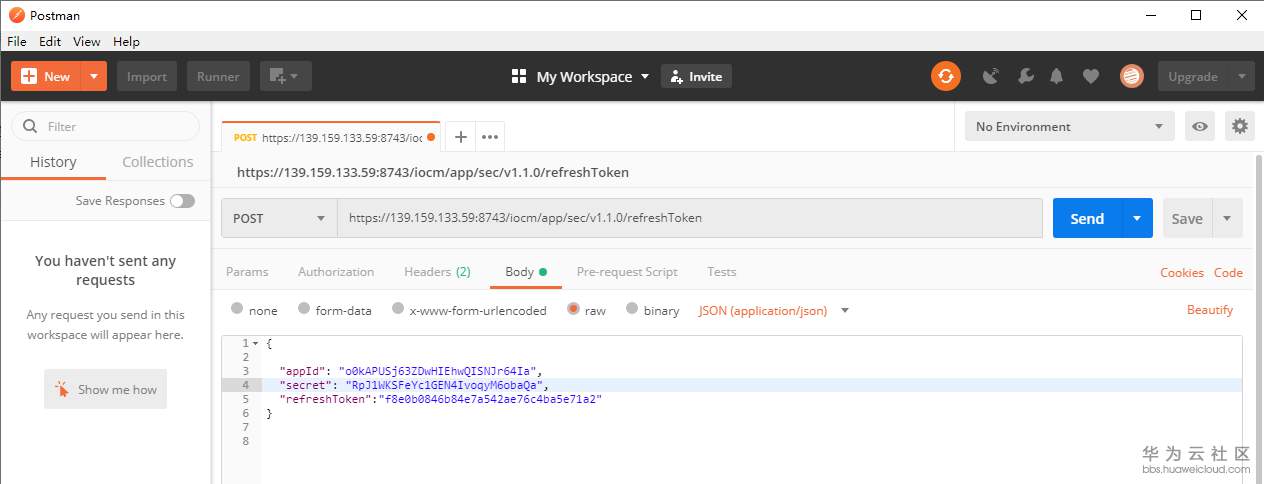The image size is (1264, 484).
Task: Click the Send button
Action: (1088, 218)
